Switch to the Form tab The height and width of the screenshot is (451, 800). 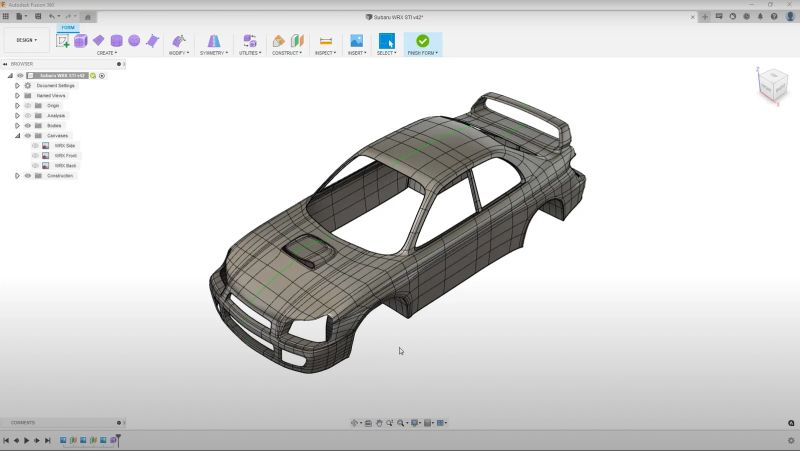[68, 28]
